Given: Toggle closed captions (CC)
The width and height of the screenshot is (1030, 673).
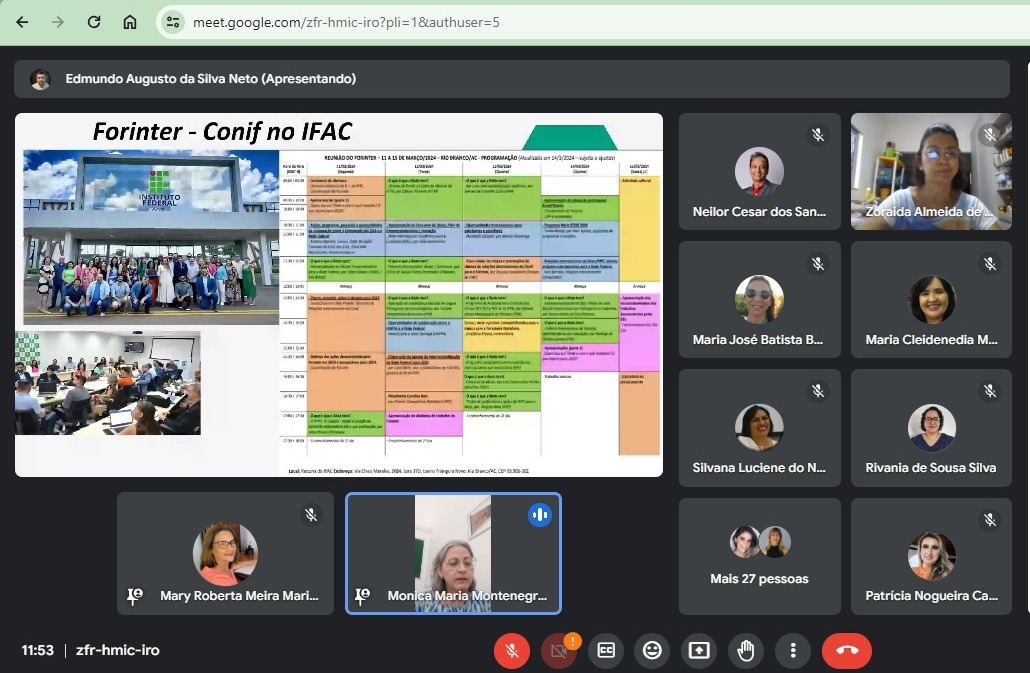Looking at the screenshot, I should click(605, 650).
